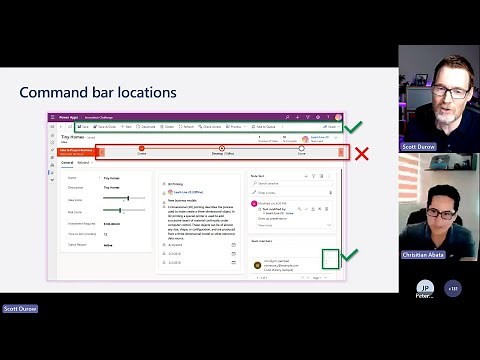Open Pinned in the left sidebar
Image resolution: width=480 pixels, height=360 pixels.
[x=52, y=150]
